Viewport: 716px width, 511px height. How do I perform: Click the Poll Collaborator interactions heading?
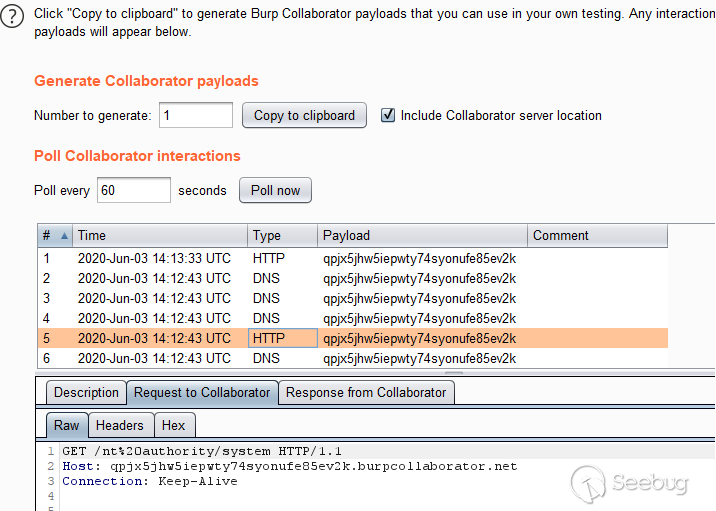coord(137,156)
